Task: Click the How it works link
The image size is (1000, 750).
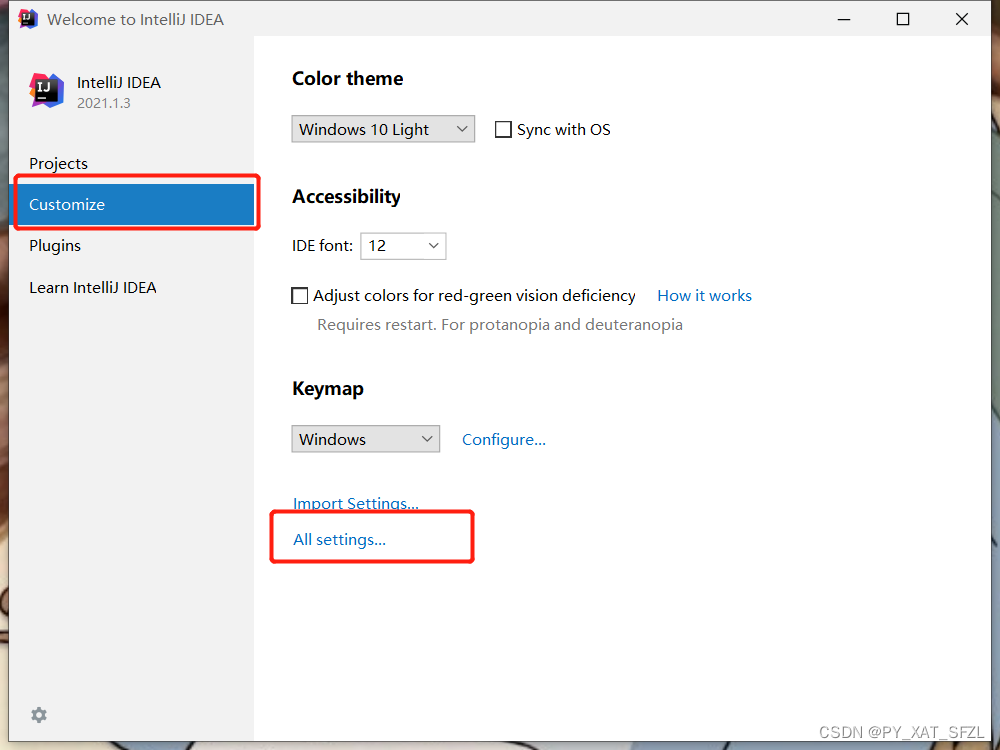Action: (704, 296)
